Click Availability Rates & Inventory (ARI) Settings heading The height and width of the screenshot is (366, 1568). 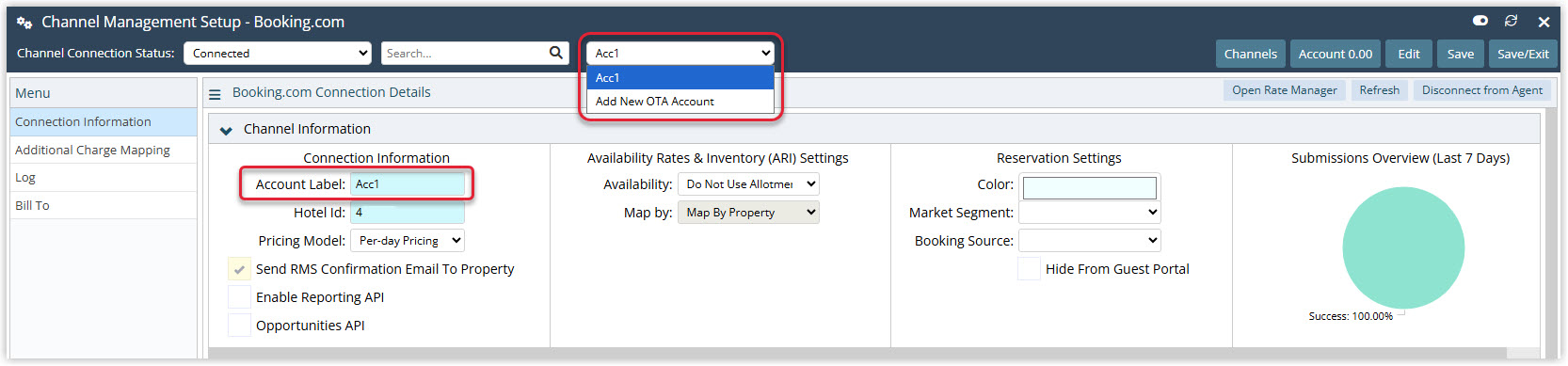tap(718, 158)
